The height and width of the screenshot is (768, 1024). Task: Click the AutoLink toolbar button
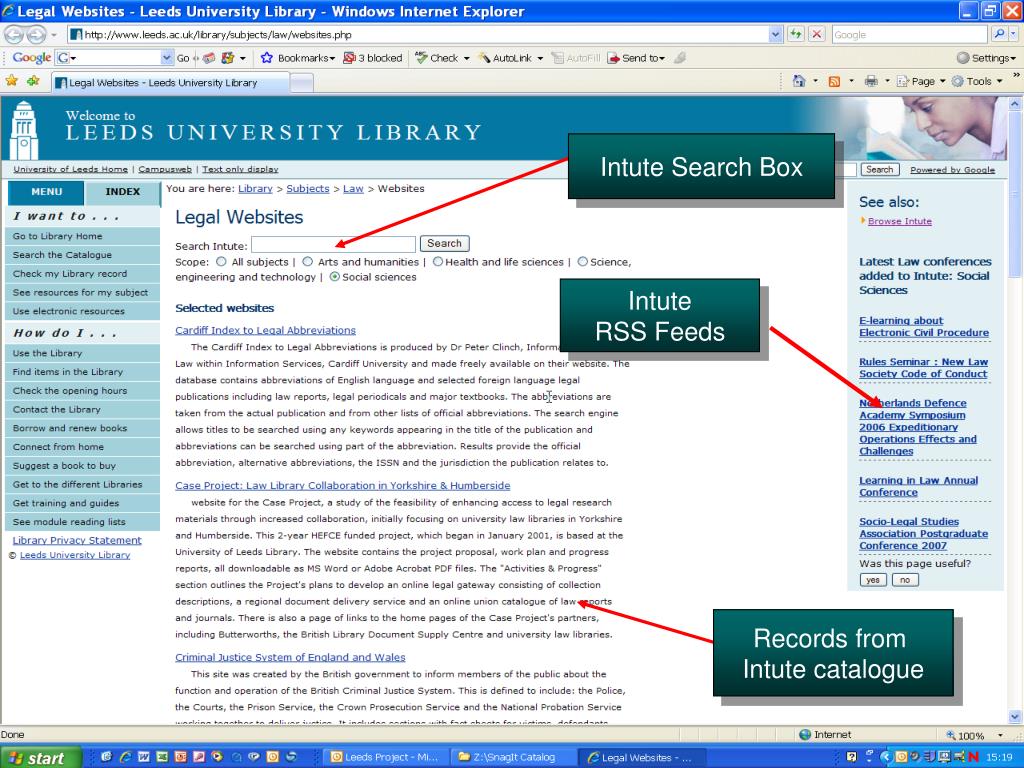pos(511,58)
